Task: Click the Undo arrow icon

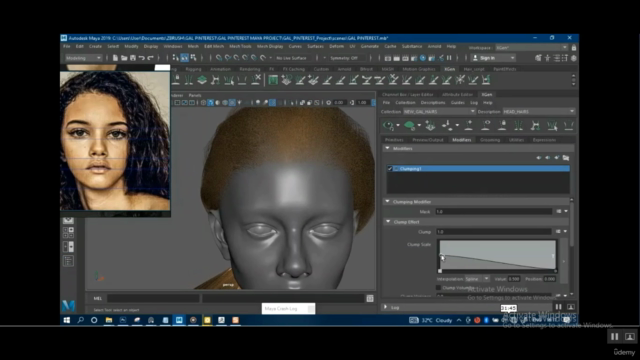Action: coord(141,58)
